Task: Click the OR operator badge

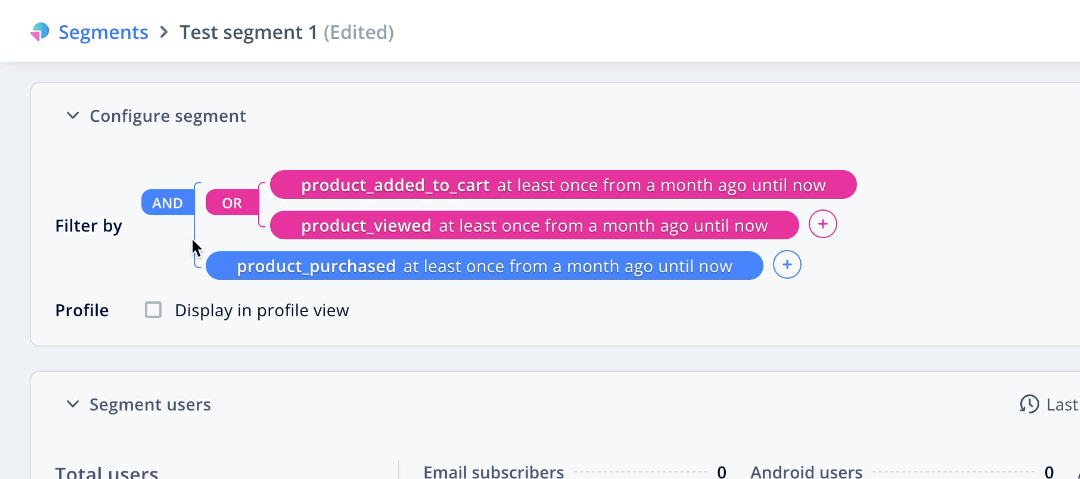Action: coord(231,203)
